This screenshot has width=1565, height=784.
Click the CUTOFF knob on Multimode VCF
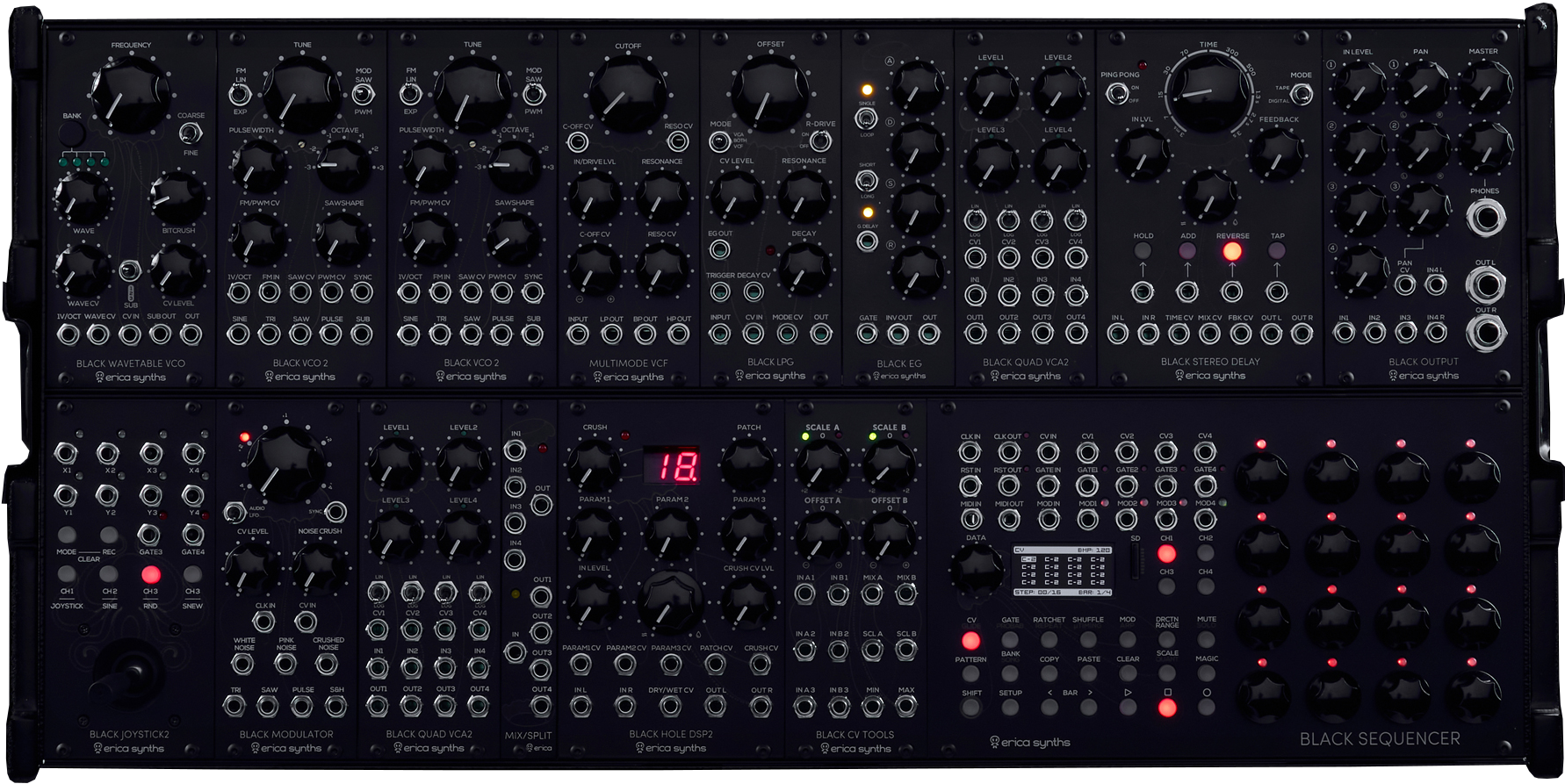tap(627, 92)
